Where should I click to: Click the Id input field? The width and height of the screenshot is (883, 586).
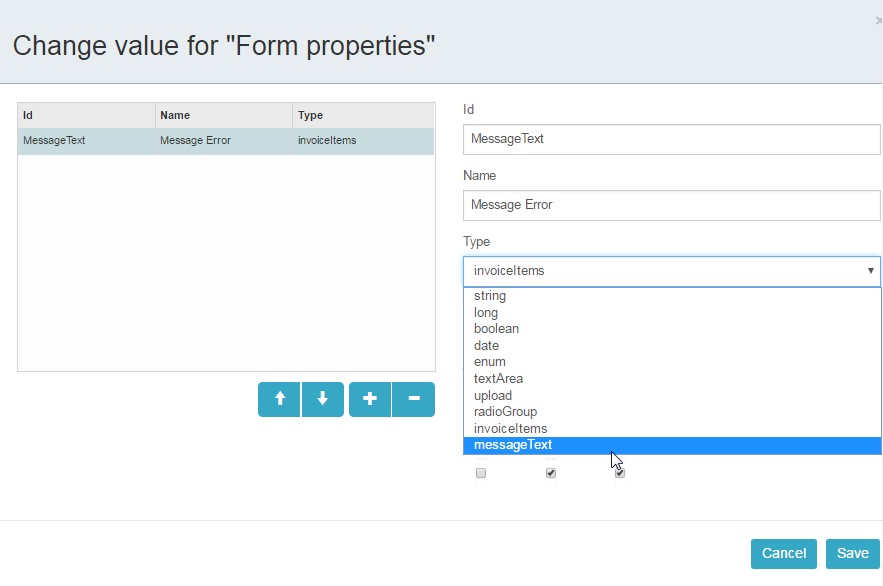[x=671, y=140]
